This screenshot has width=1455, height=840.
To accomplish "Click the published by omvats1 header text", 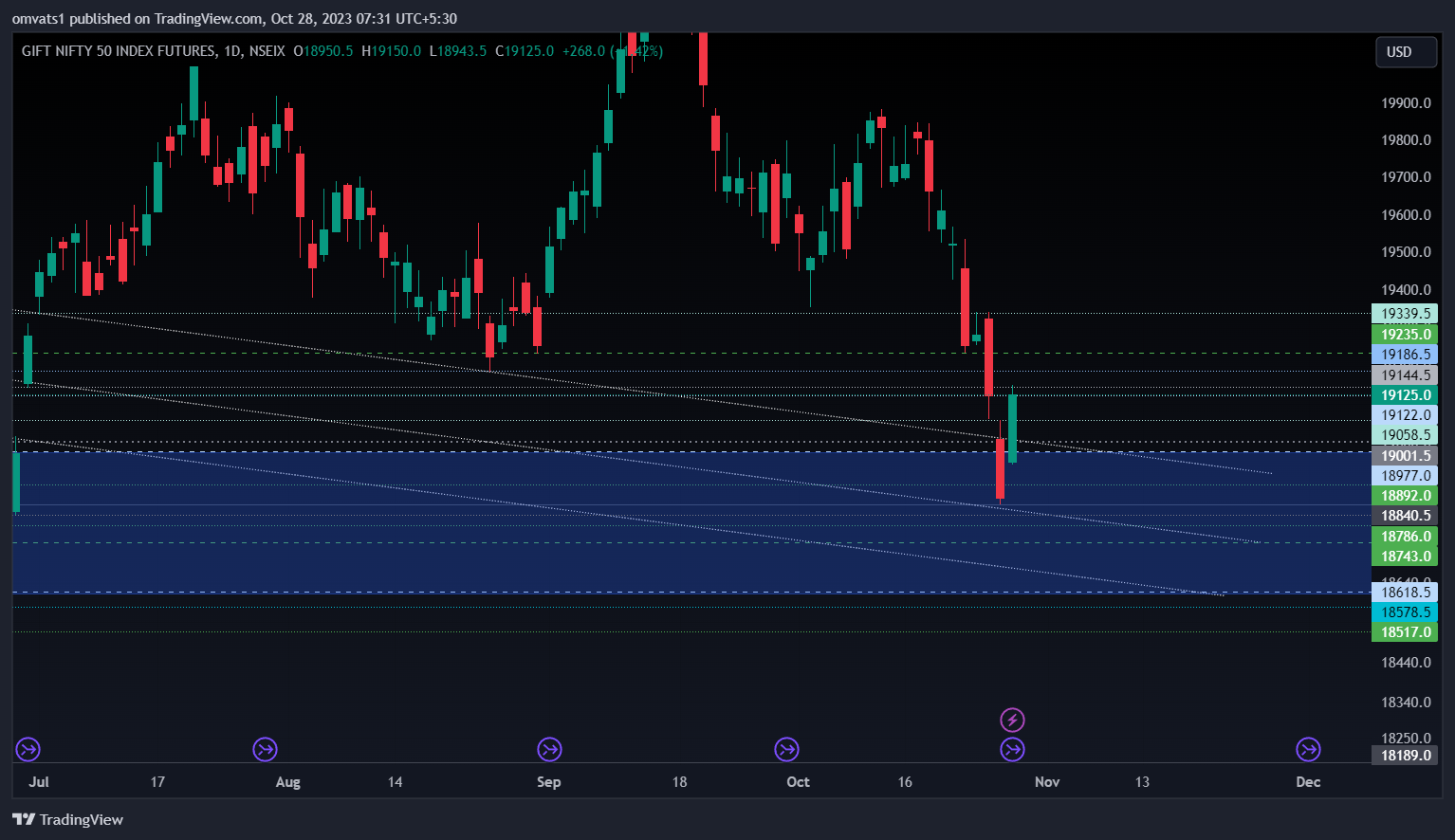I will [234, 18].
